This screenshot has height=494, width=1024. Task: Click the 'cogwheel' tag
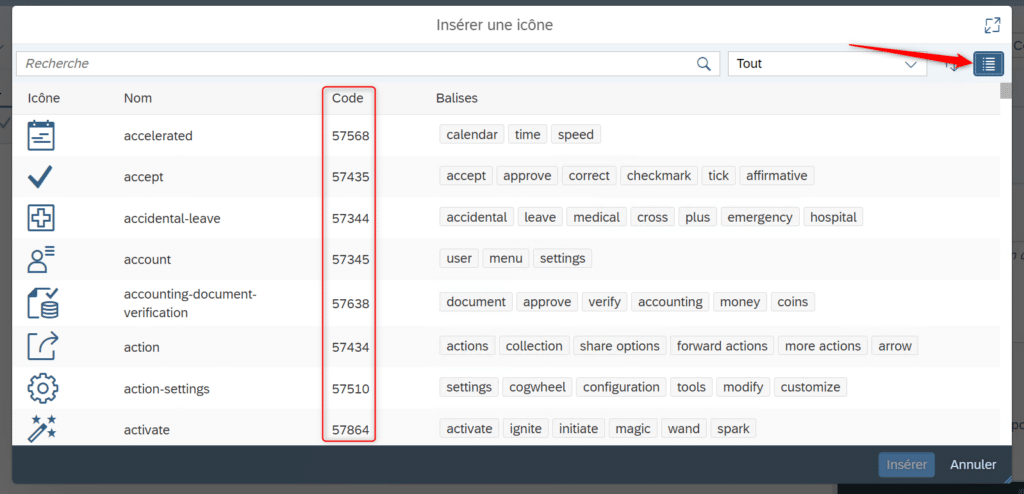[x=537, y=387]
